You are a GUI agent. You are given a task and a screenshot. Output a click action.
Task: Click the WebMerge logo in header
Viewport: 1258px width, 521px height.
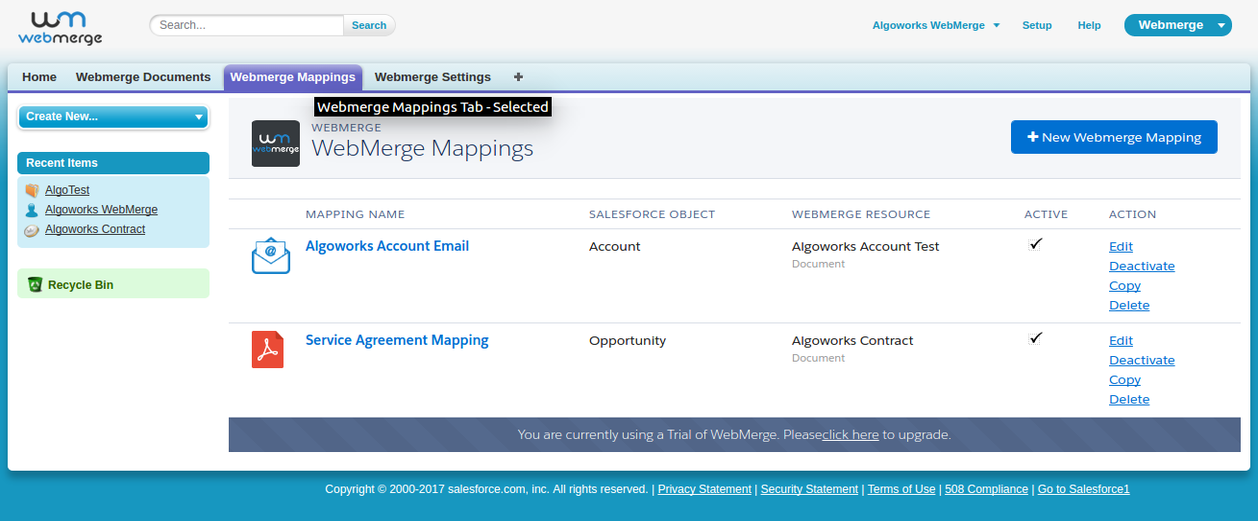[x=60, y=27]
